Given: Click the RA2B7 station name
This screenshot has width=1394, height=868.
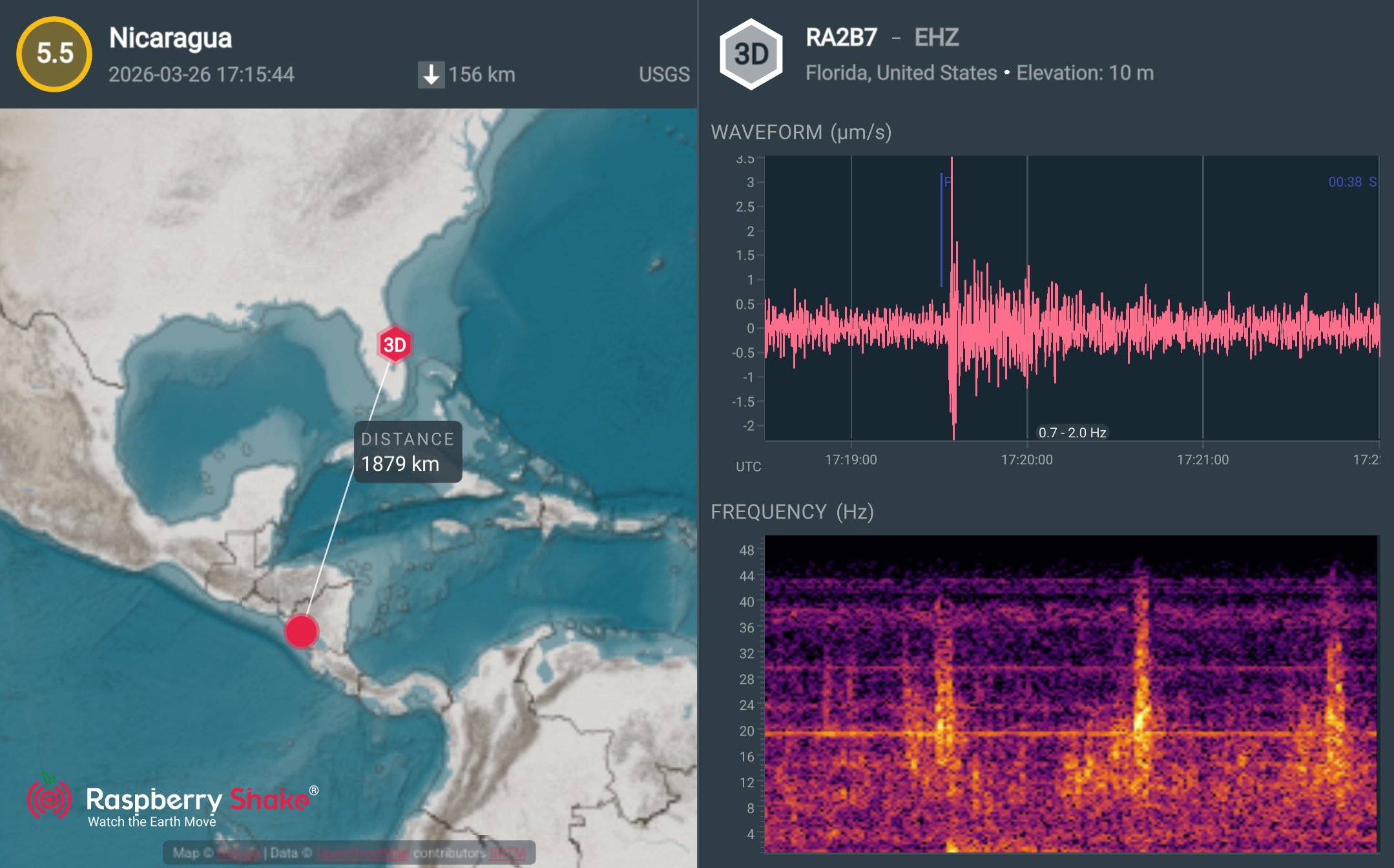Looking at the screenshot, I should [x=841, y=37].
